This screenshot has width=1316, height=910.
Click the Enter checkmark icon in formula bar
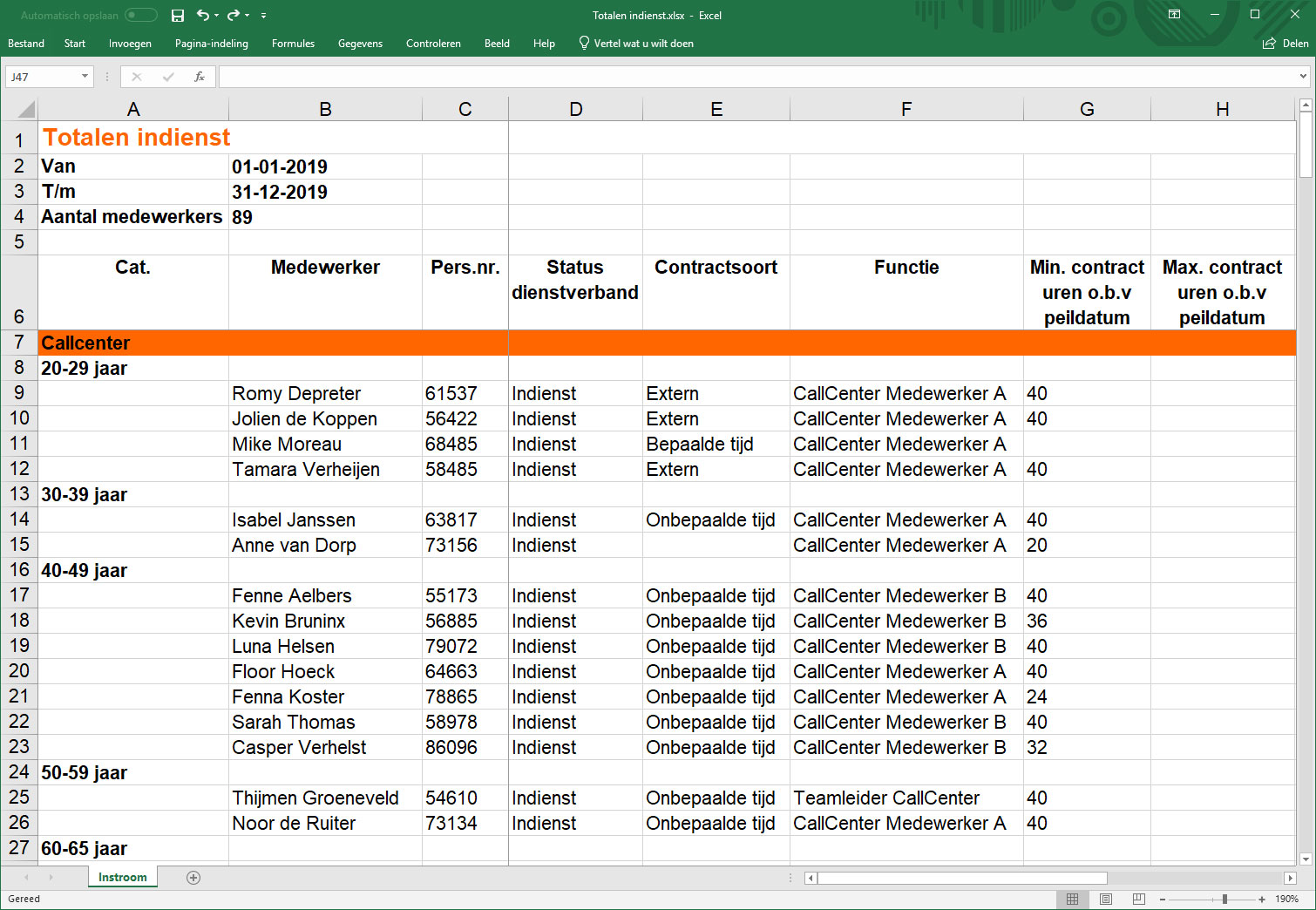tap(168, 77)
